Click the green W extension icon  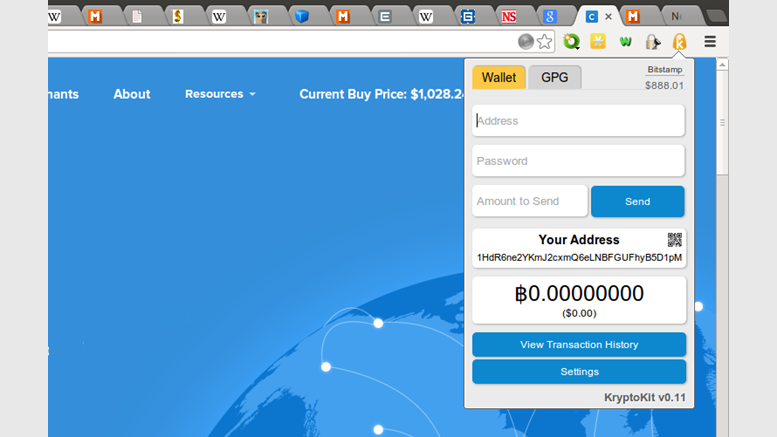625,42
